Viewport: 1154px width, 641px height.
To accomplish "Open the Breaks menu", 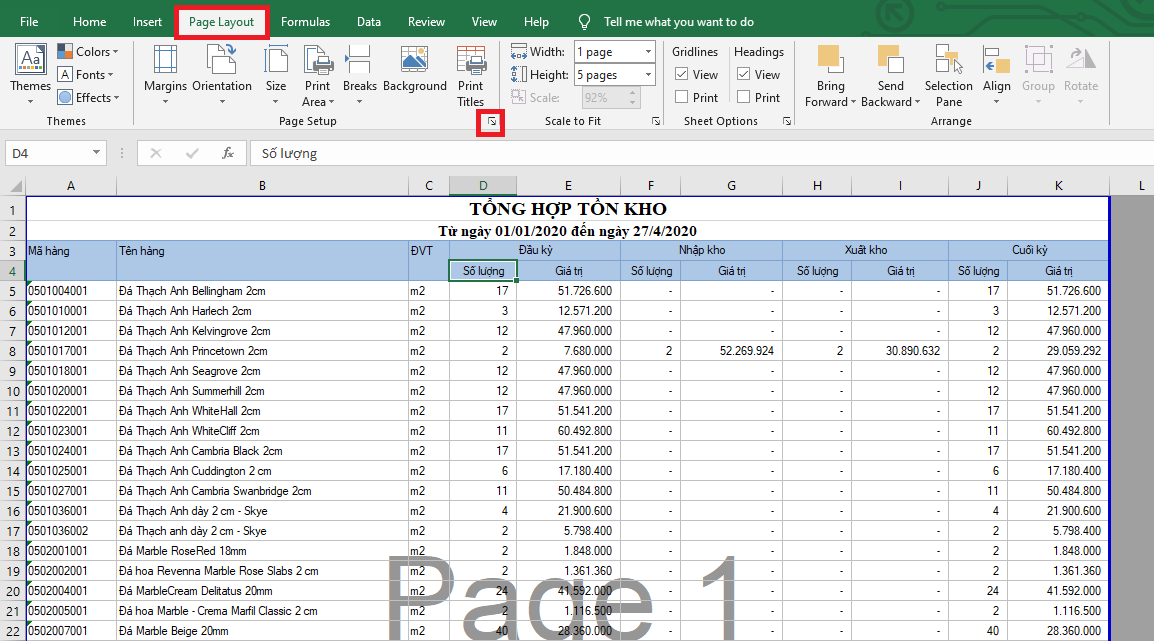I will [360, 70].
